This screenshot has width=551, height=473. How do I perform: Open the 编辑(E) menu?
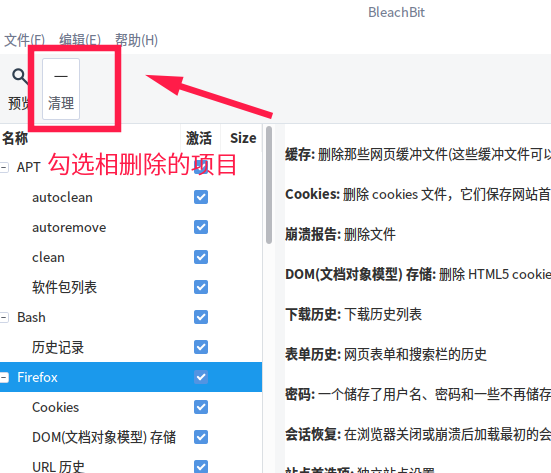click(80, 40)
